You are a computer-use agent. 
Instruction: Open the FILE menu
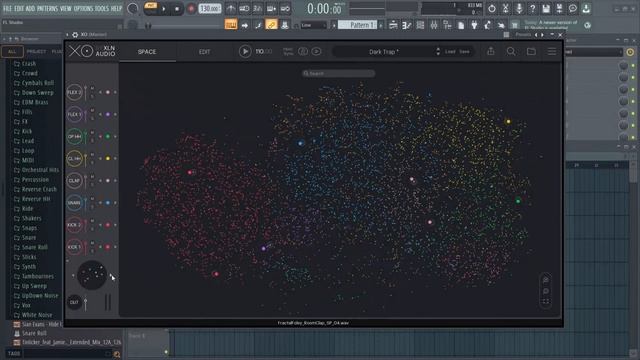[7, 8]
